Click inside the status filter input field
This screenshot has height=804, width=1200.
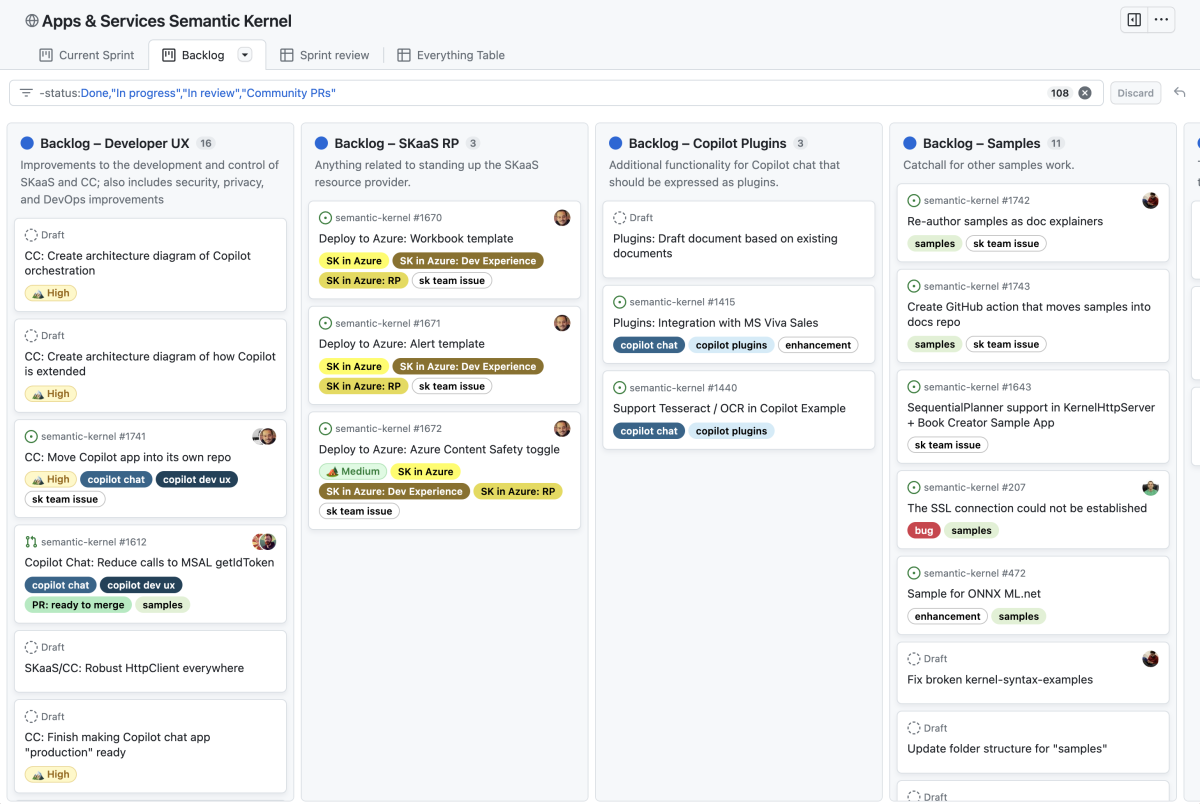click(x=540, y=93)
